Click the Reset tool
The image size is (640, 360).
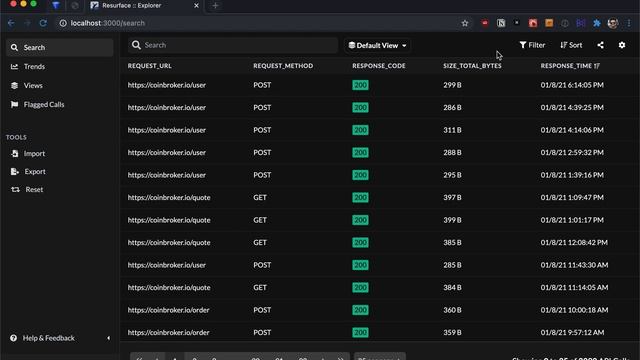point(34,189)
